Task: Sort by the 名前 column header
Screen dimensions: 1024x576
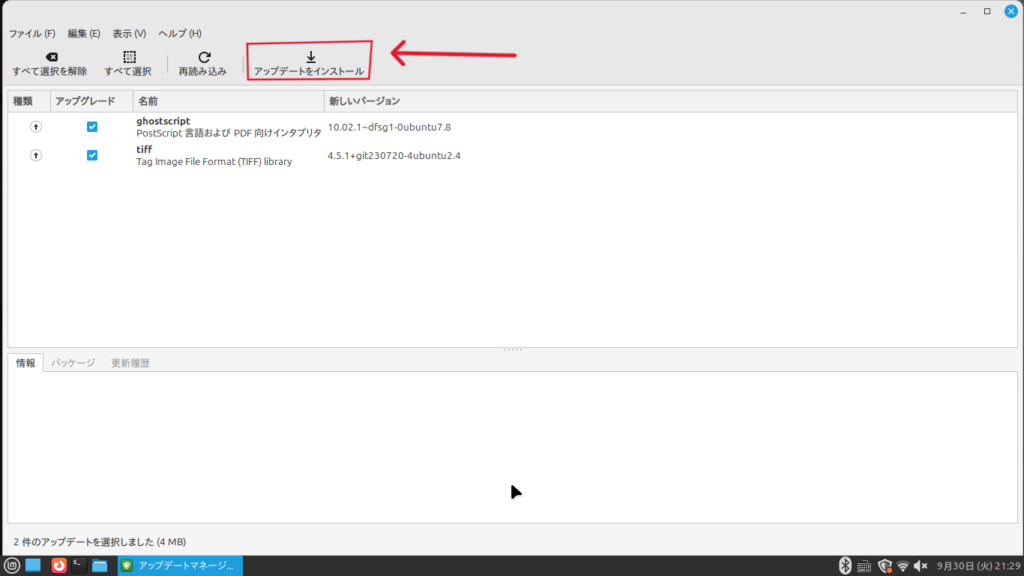Action: pos(148,101)
